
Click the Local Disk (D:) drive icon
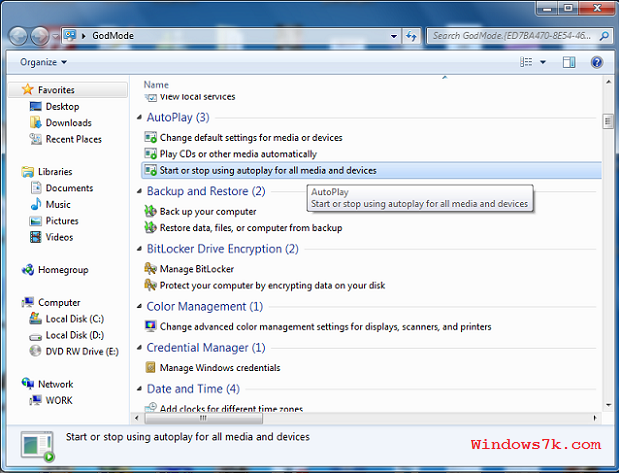point(36,336)
